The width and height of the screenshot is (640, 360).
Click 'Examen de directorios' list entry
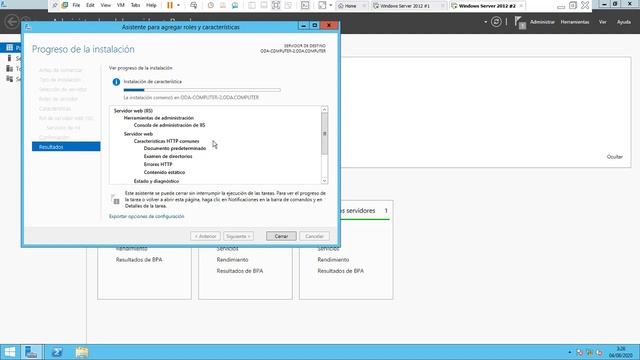pos(168,156)
